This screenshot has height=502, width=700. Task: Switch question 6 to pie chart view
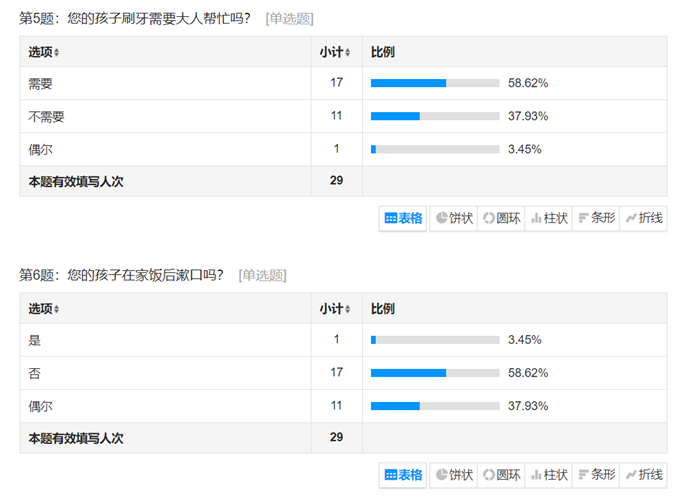(x=453, y=475)
